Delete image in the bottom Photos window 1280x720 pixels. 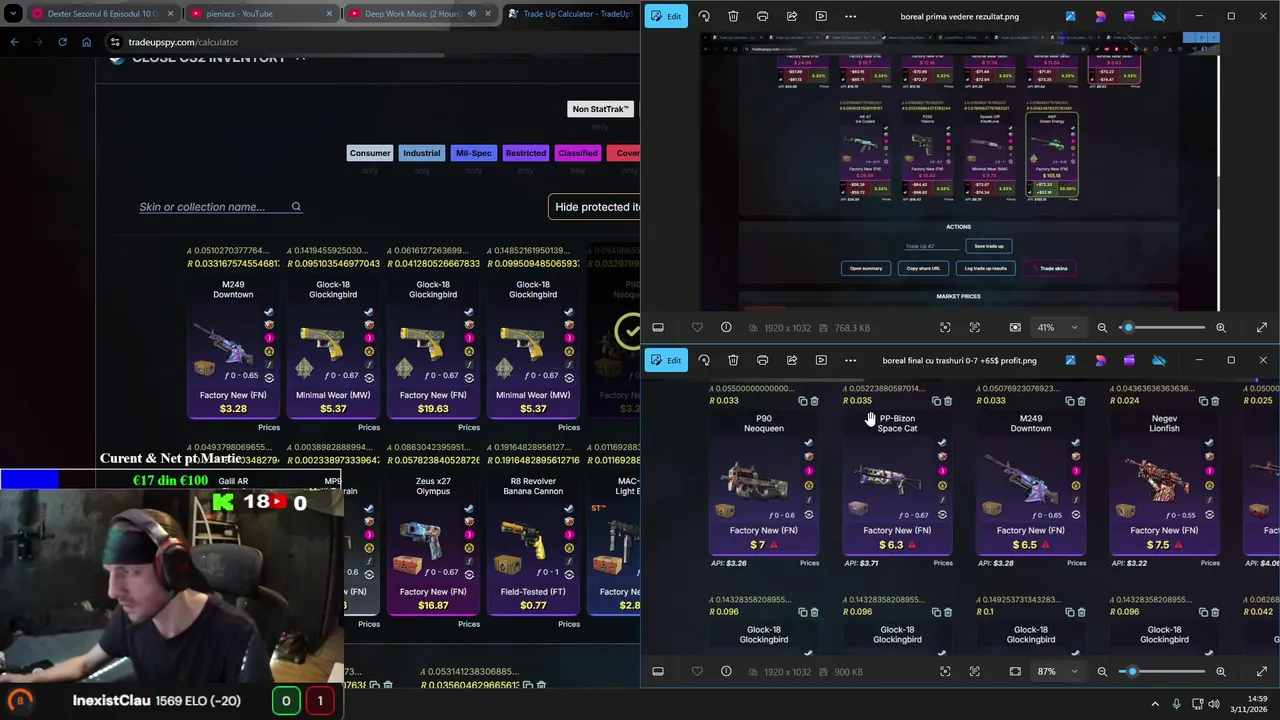(x=733, y=360)
